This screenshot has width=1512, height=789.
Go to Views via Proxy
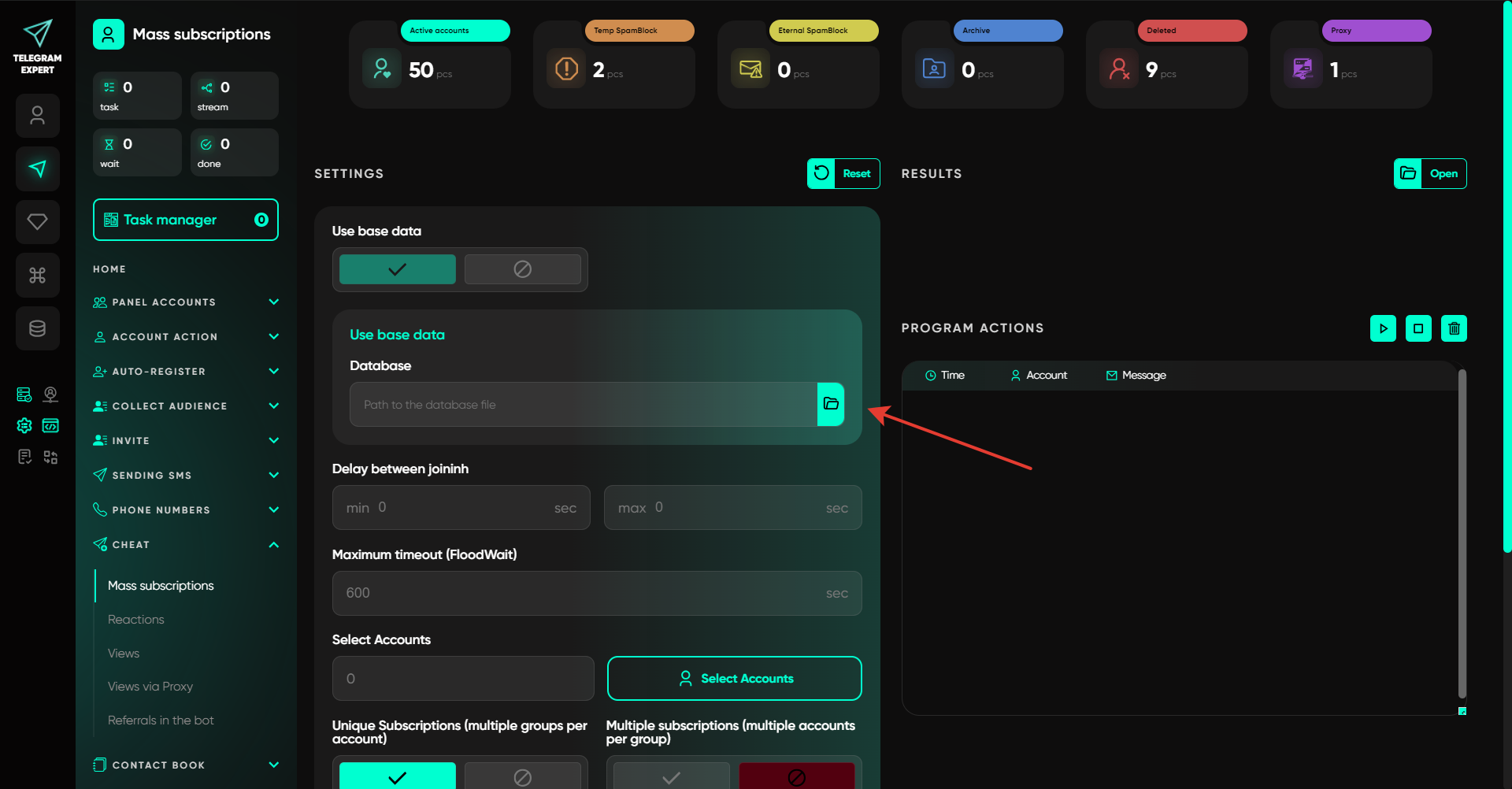tap(150, 687)
